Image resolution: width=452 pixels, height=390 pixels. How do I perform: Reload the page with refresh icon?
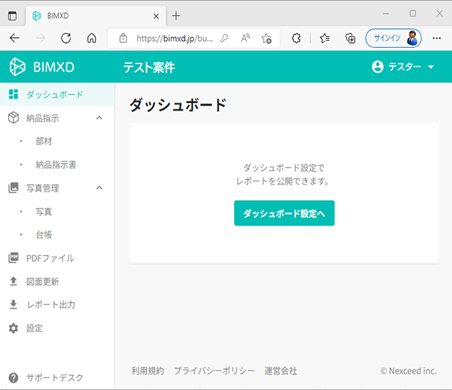point(66,38)
